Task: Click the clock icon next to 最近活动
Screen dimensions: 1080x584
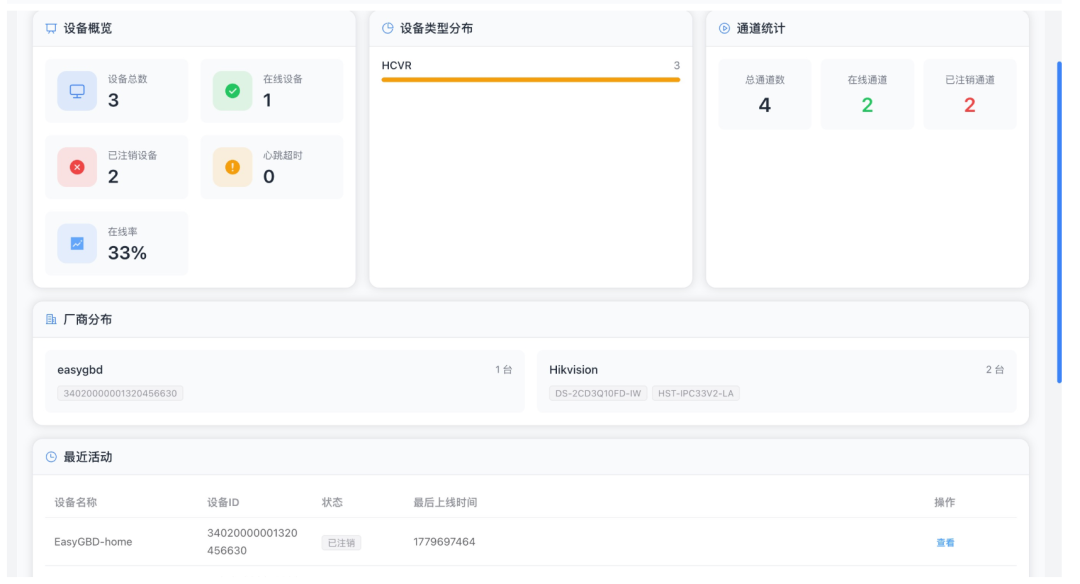Action: (x=51, y=457)
